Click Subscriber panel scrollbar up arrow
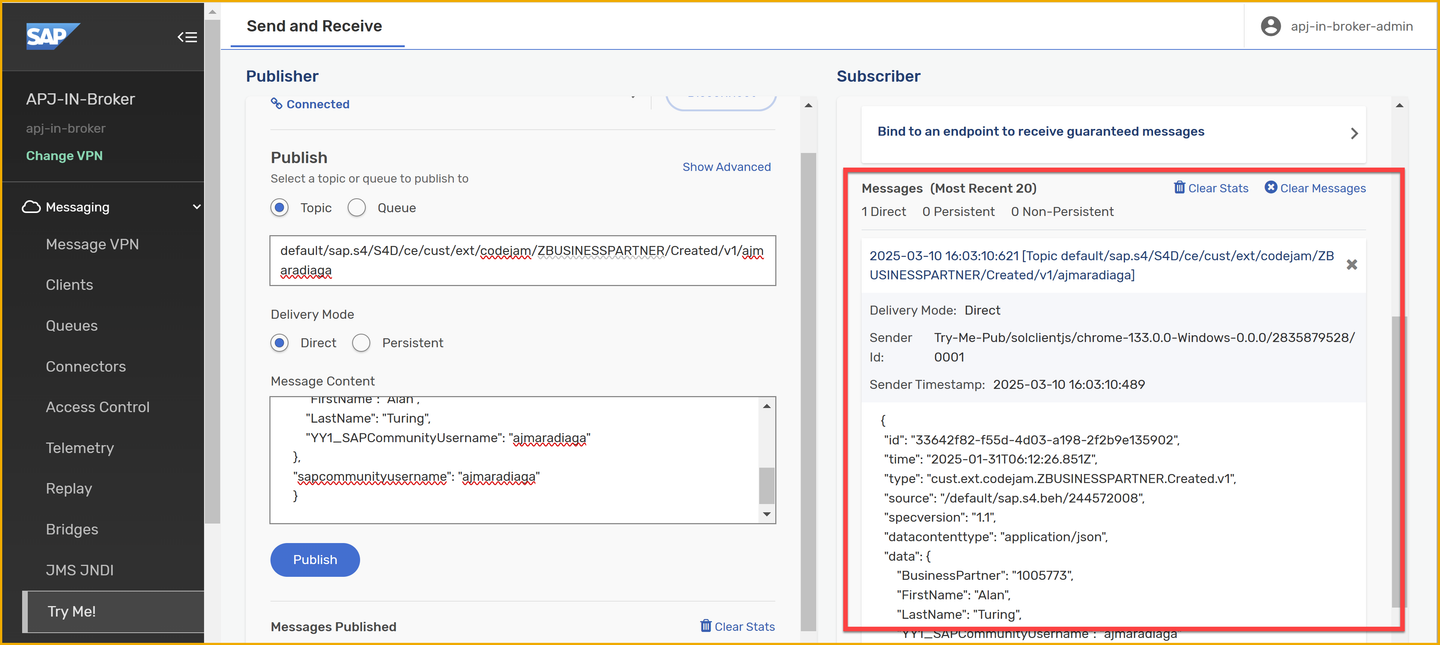 [1400, 105]
